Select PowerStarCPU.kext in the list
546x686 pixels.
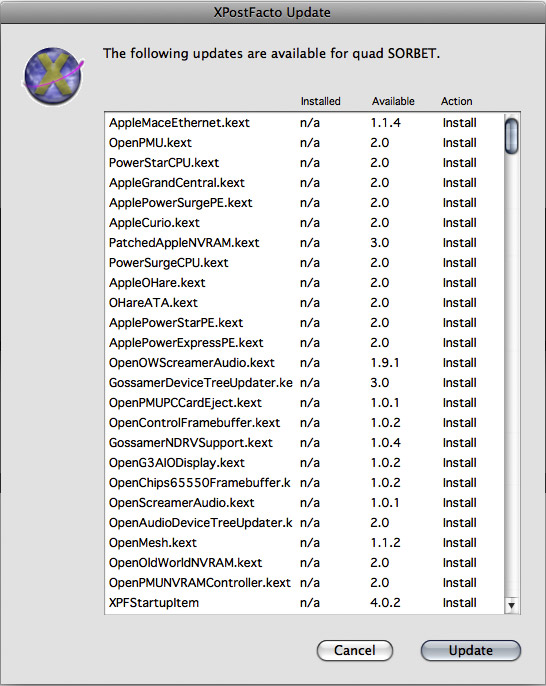[x=304, y=163]
